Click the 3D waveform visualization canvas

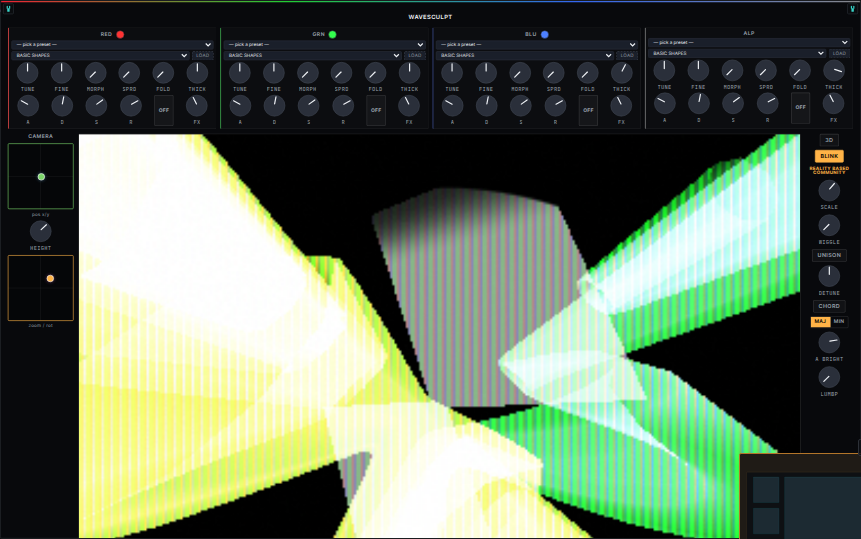coord(439,336)
